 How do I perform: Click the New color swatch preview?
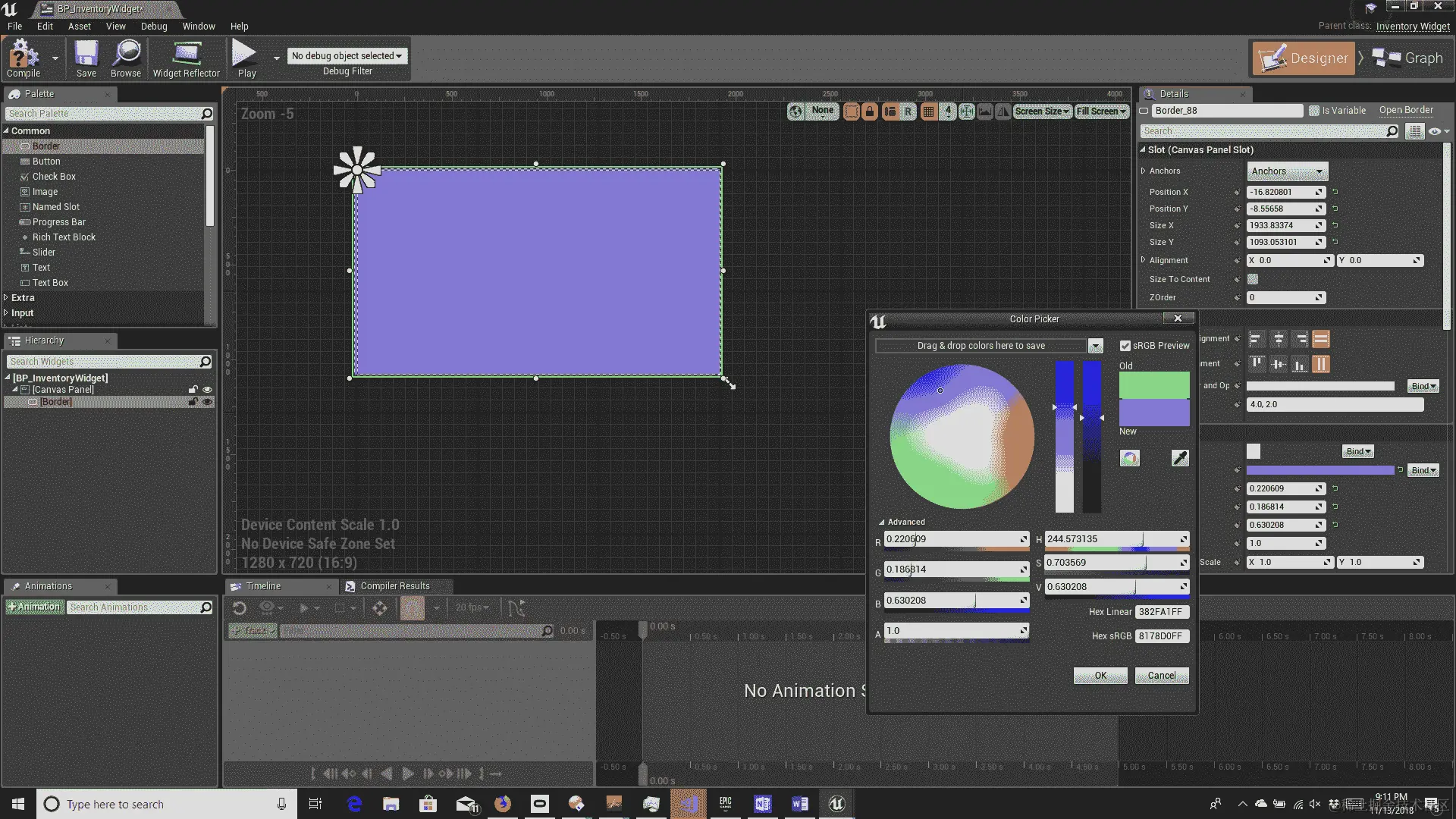click(1154, 413)
